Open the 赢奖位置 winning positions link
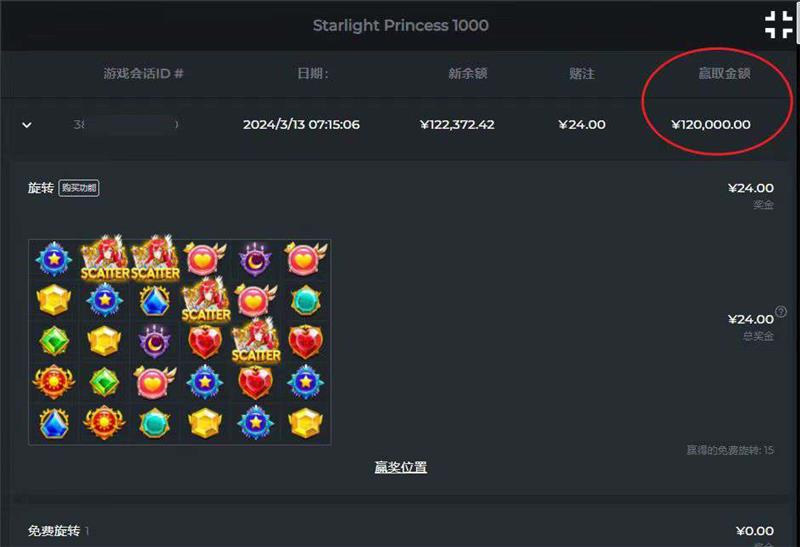Image resolution: width=800 pixels, height=547 pixels. (x=401, y=467)
